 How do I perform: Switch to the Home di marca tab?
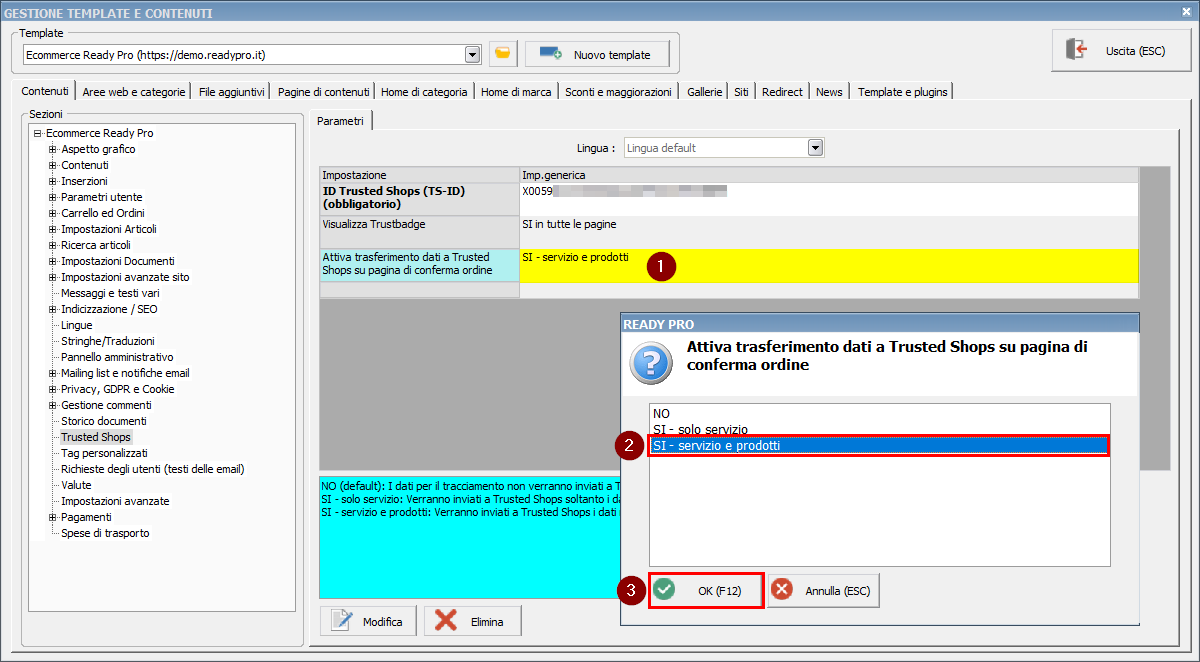516,92
